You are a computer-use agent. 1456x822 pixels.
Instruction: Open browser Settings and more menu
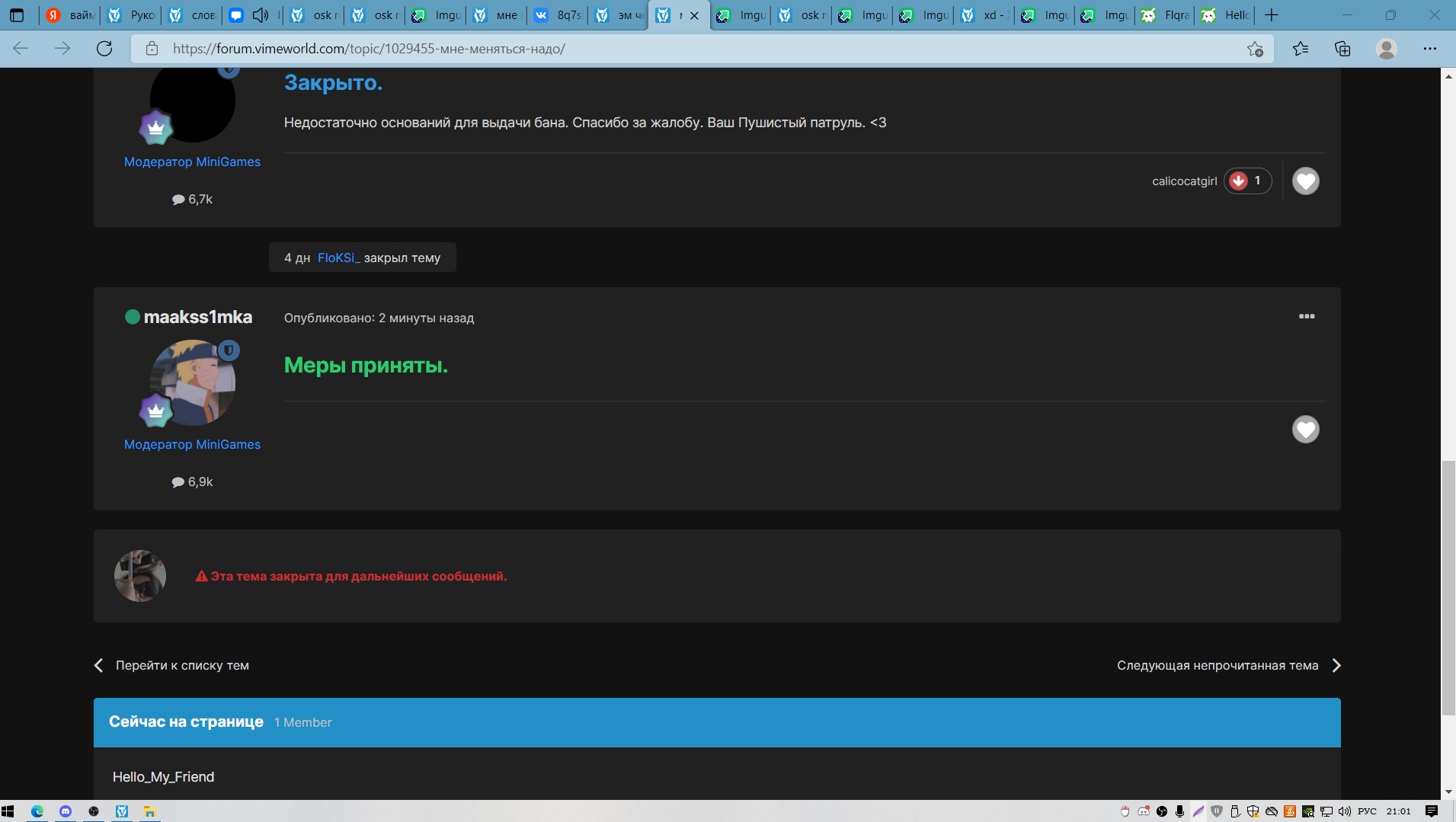pyautogui.click(x=1429, y=49)
